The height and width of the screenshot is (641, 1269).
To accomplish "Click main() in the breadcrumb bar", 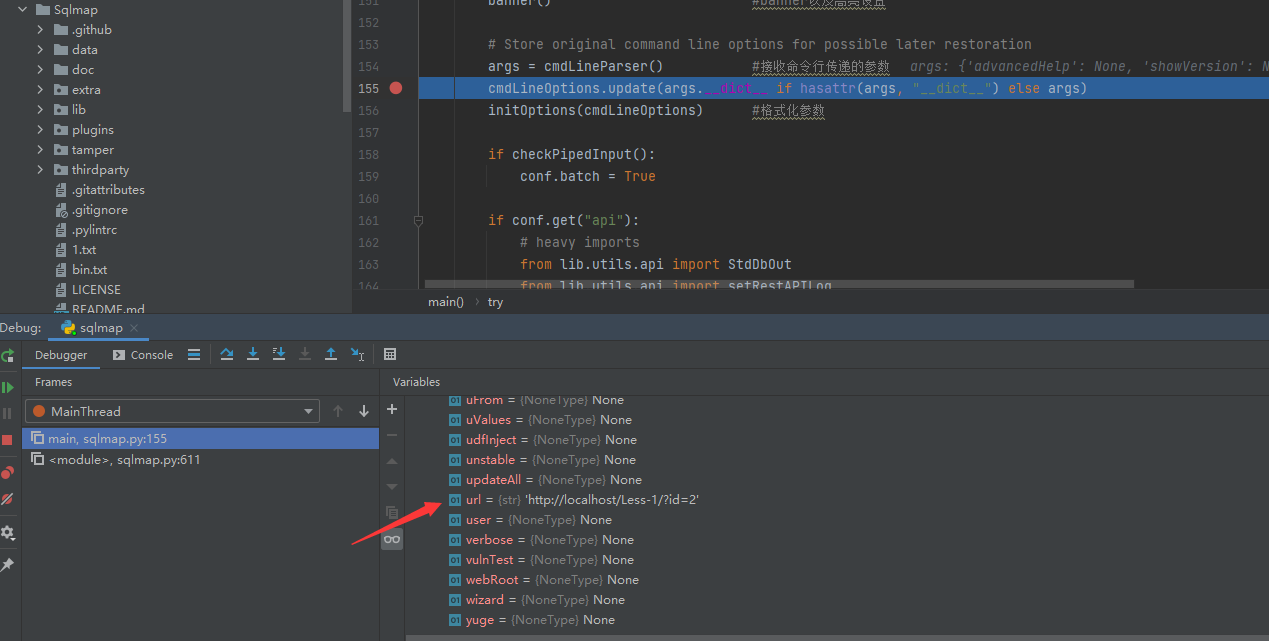I will point(446,301).
